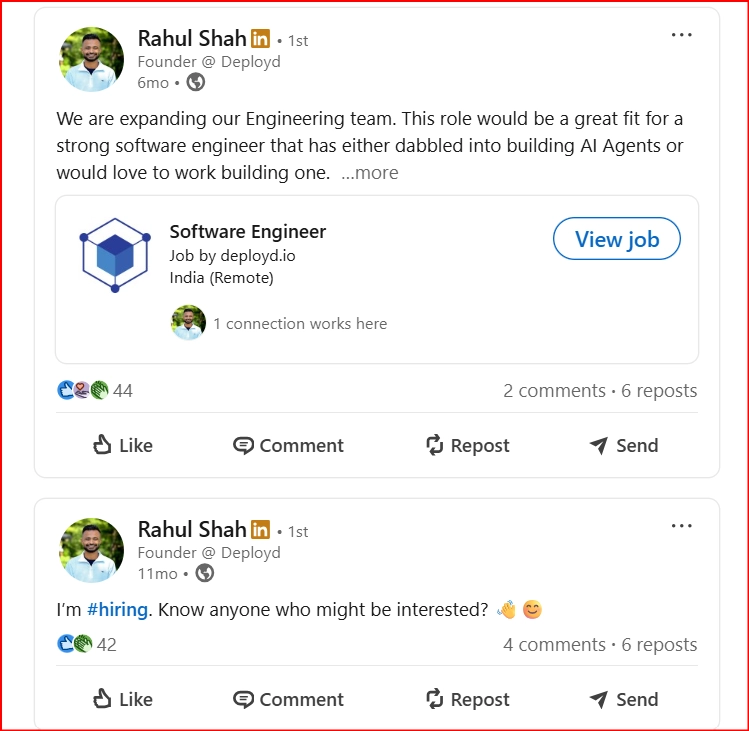Click View job button
Image resolution: width=749 pixels, height=731 pixels.
click(616, 239)
